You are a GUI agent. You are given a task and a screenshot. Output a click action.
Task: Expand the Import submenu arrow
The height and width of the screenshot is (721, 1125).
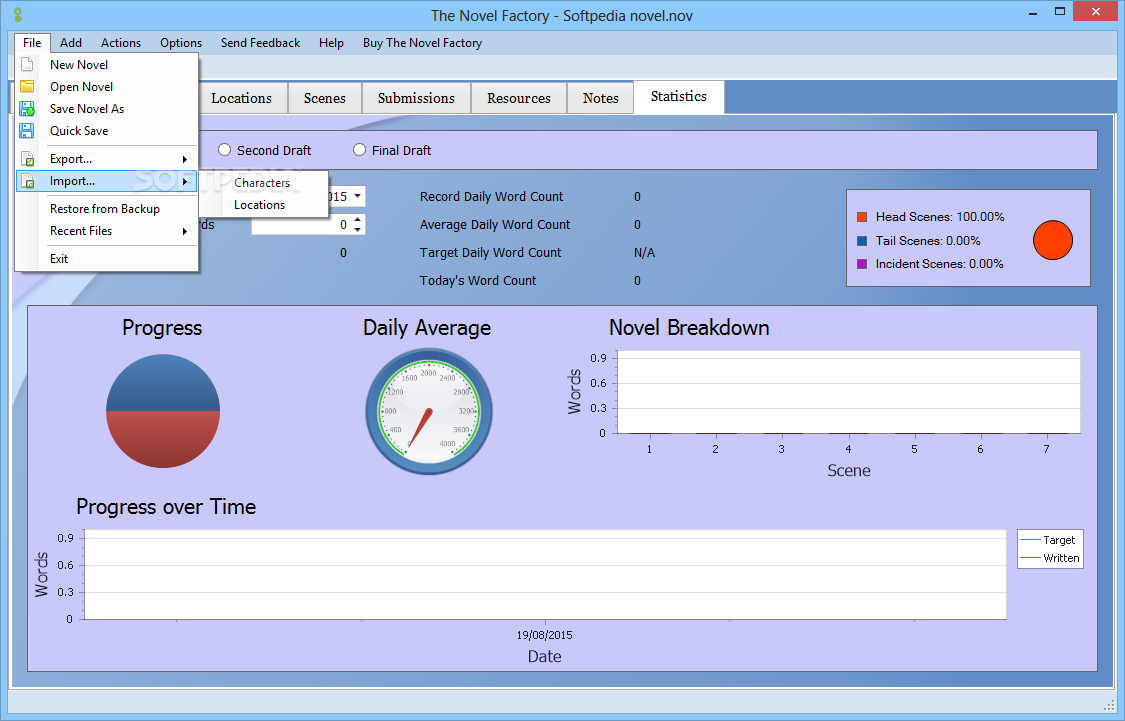pos(185,182)
